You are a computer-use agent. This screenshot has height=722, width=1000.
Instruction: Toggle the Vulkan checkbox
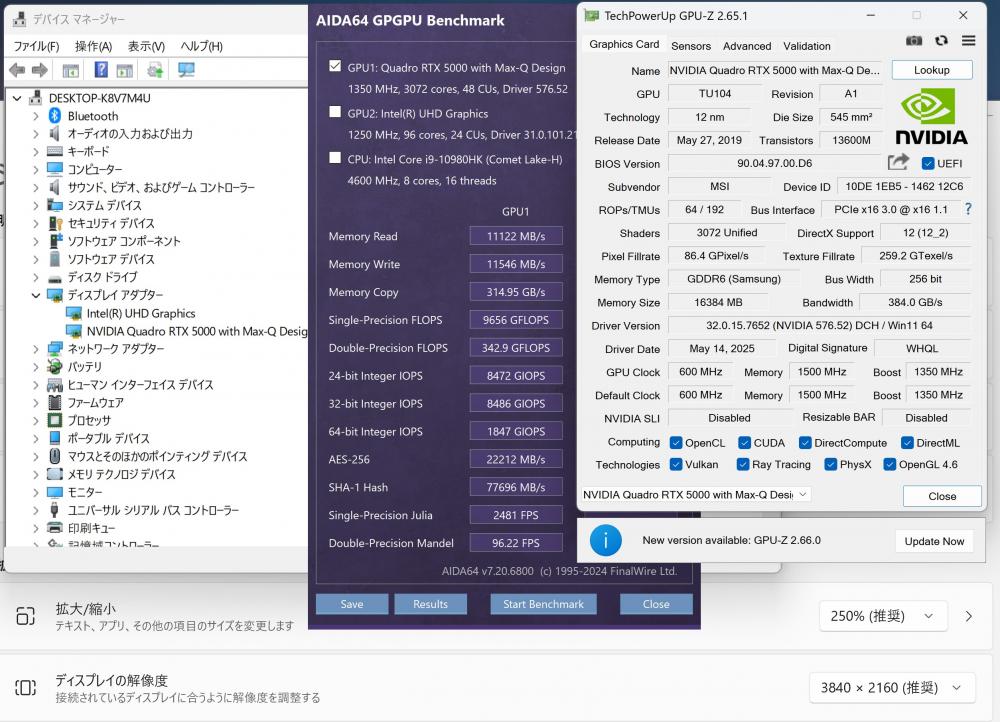tap(676, 464)
